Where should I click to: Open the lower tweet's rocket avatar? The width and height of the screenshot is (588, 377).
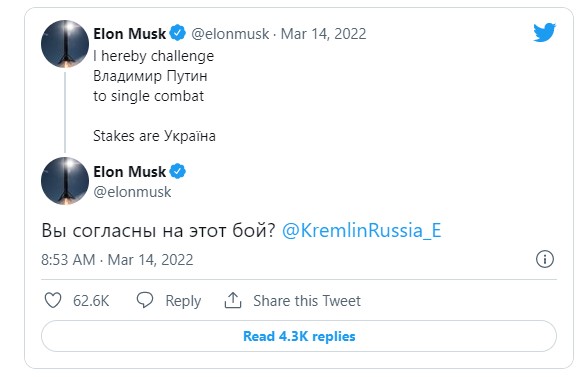tap(65, 181)
